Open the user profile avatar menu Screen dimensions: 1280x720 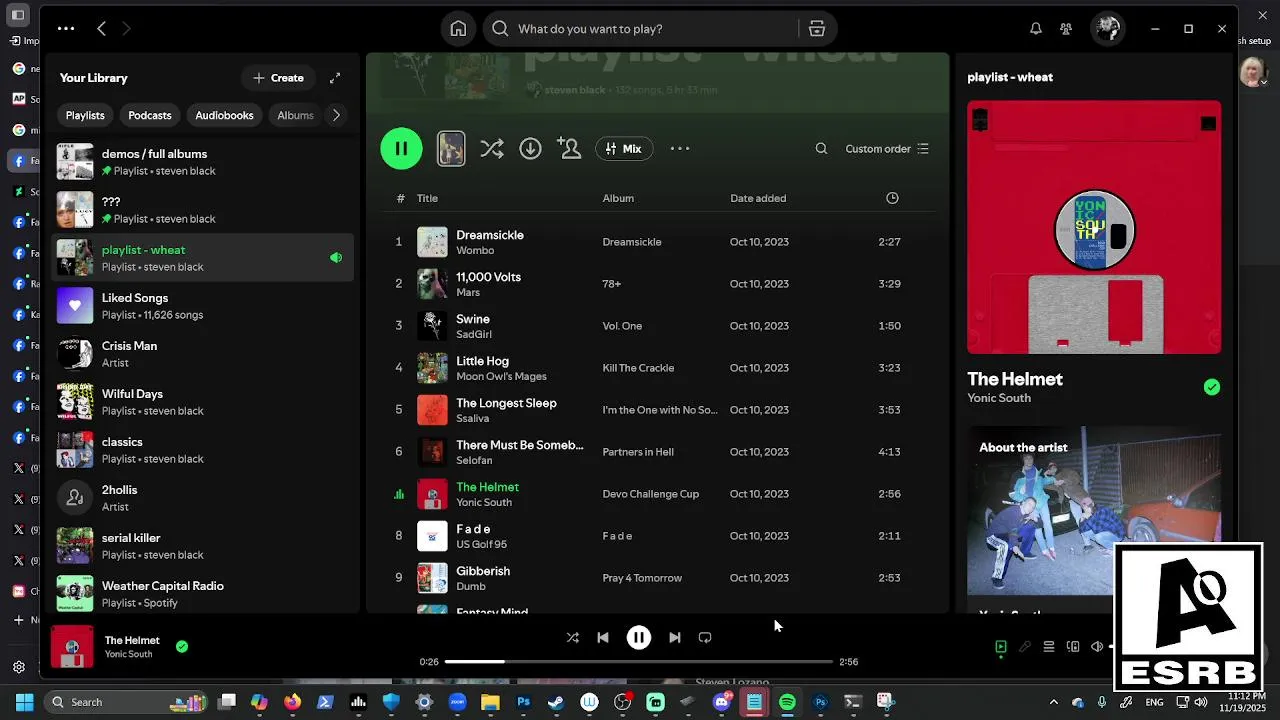coord(1107,29)
